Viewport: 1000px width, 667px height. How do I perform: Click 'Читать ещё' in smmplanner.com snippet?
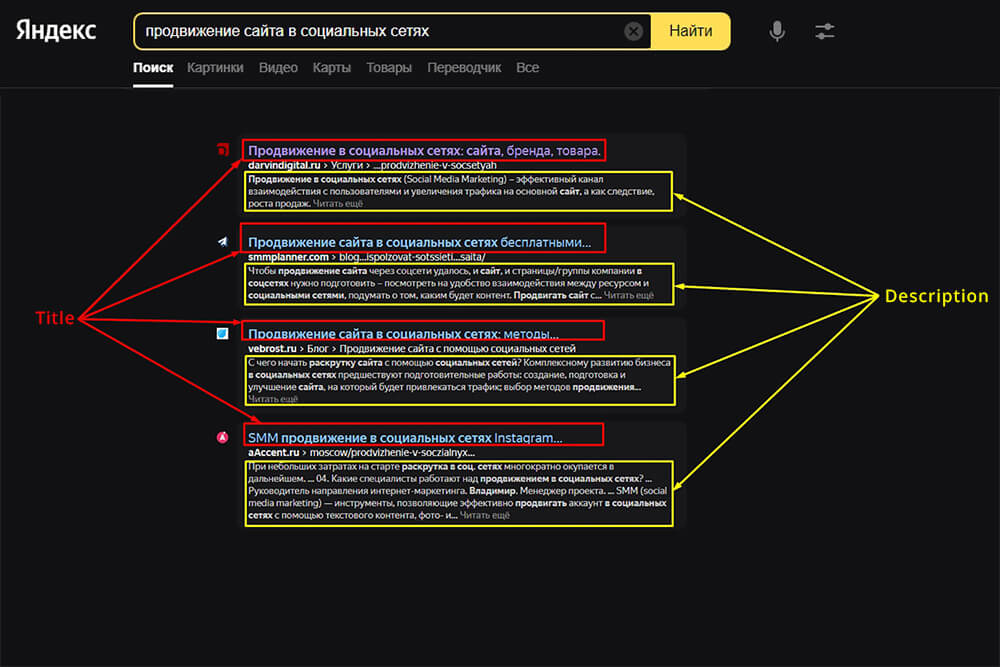pos(629,295)
